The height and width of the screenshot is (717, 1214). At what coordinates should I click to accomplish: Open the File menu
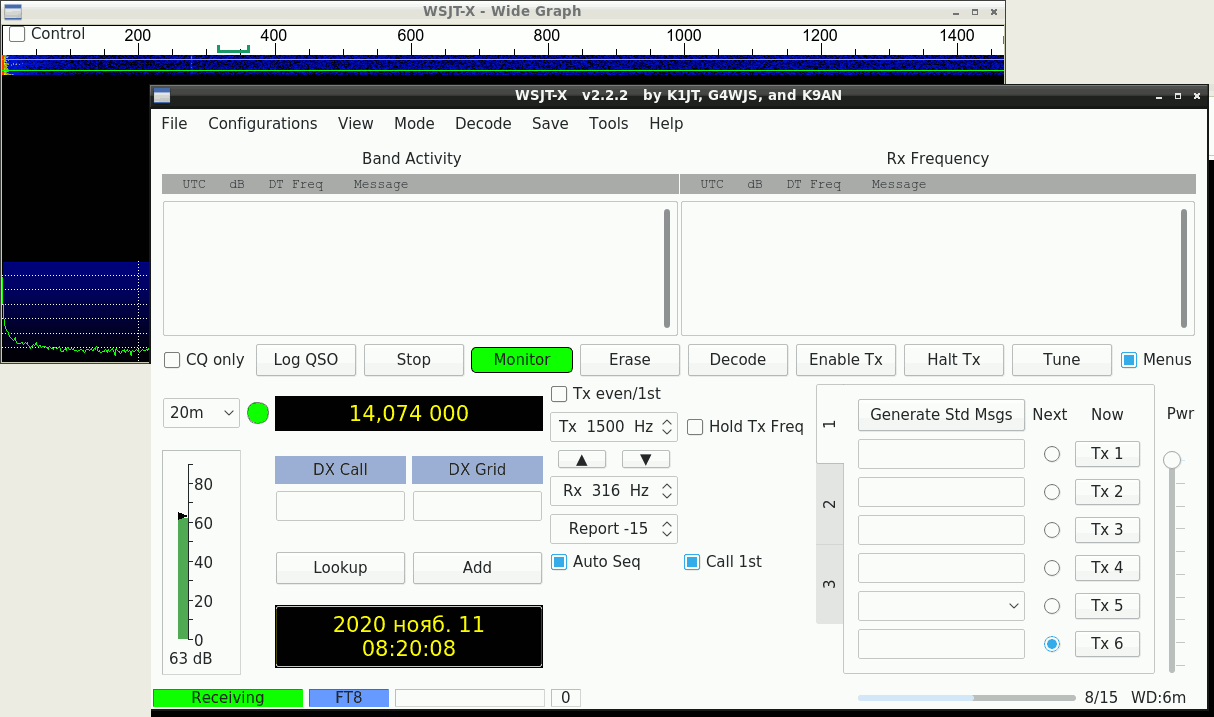[x=174, y=123]
